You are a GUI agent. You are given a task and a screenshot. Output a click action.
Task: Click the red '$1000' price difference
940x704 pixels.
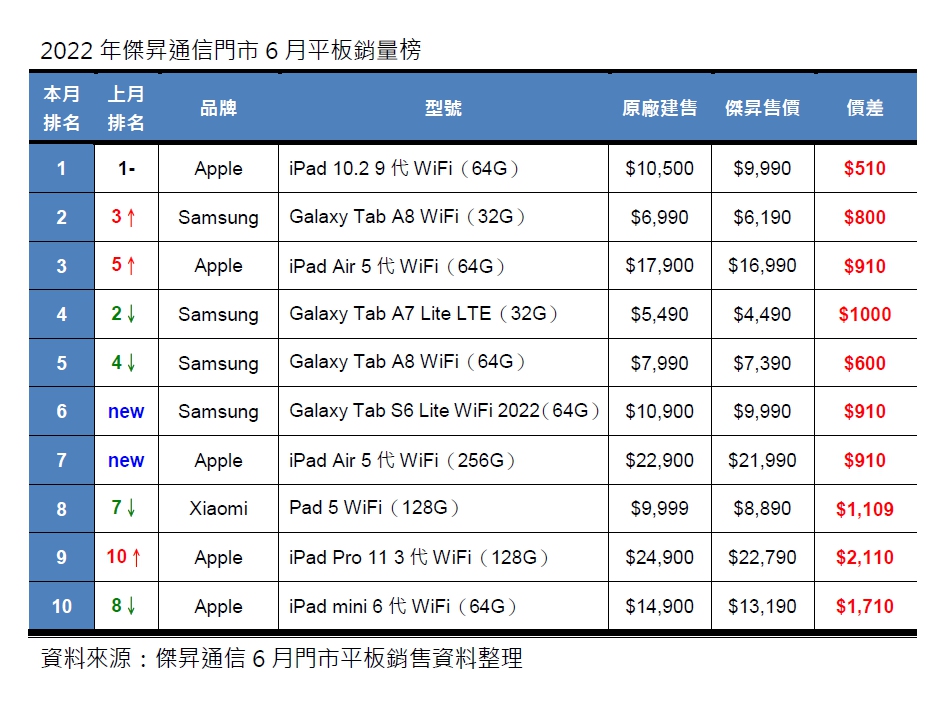click(x=864, y=314)
